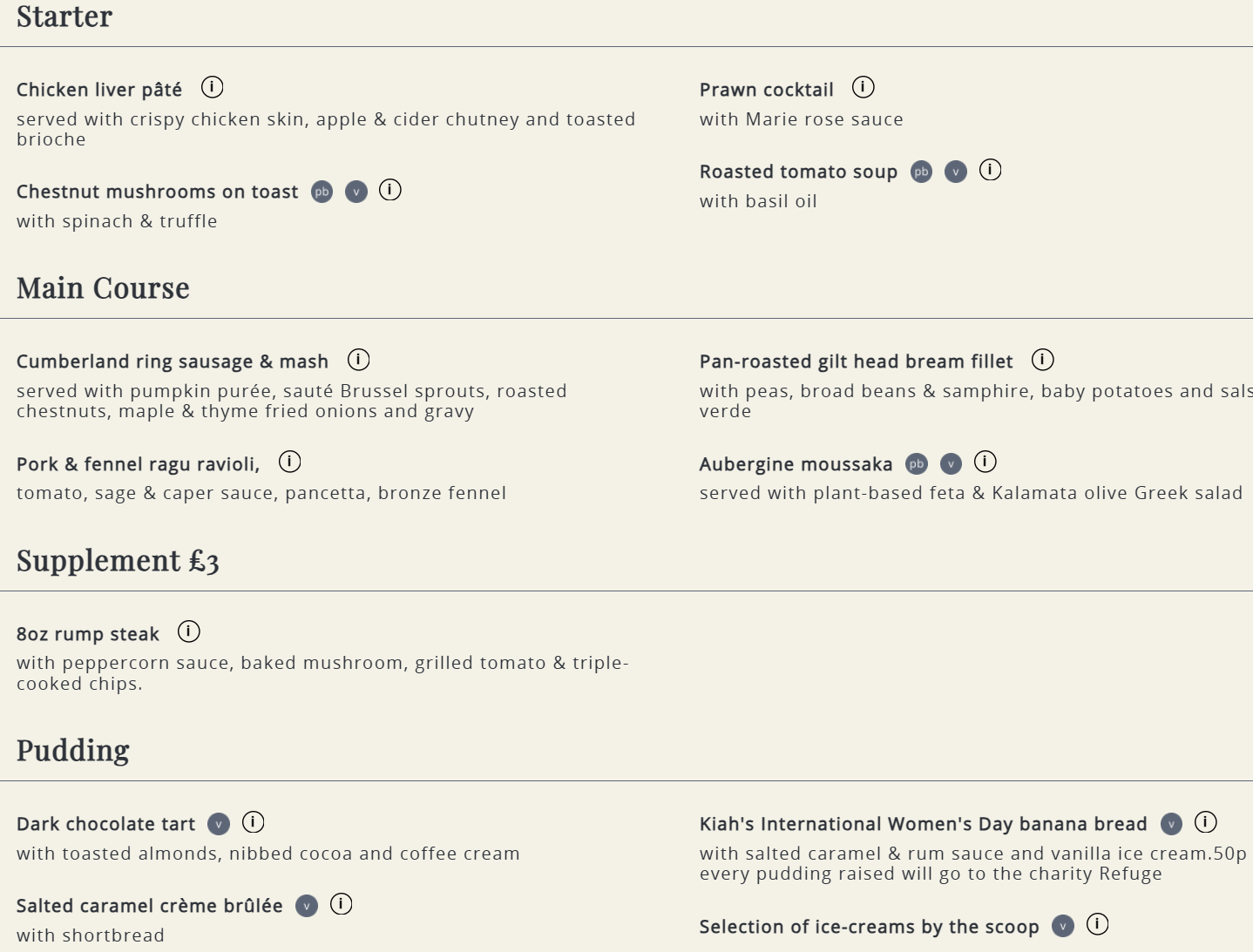Open Dark chocolate tart info icon

(253, 822)
